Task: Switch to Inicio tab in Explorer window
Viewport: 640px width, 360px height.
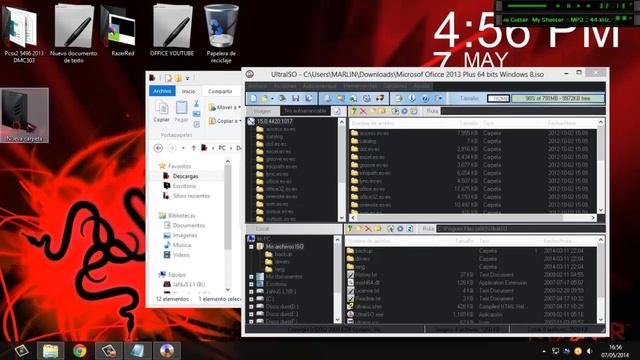Action: pyautogui.click(x=188, y=91)
